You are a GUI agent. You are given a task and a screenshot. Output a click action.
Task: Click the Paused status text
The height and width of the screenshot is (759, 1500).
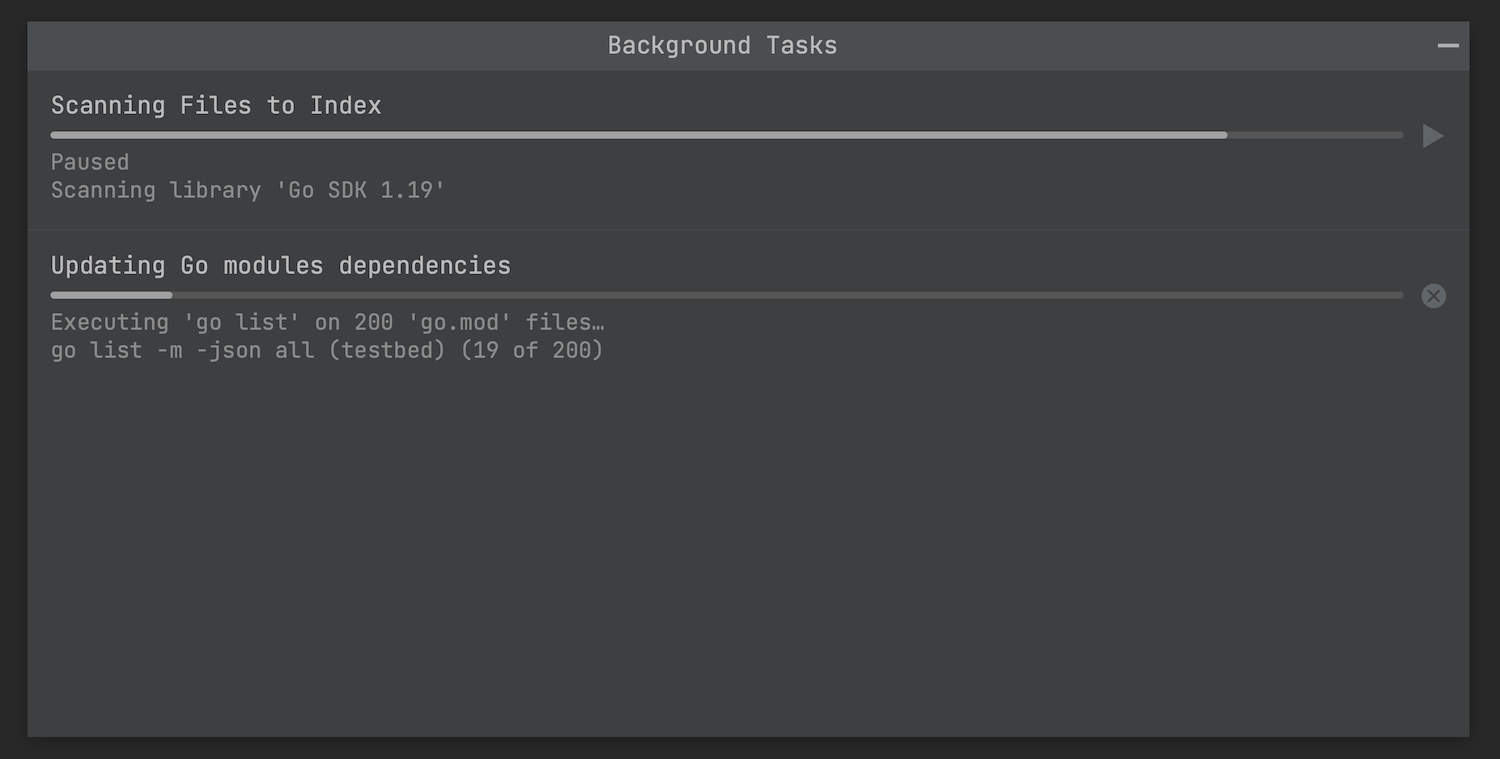coord(90,162)
